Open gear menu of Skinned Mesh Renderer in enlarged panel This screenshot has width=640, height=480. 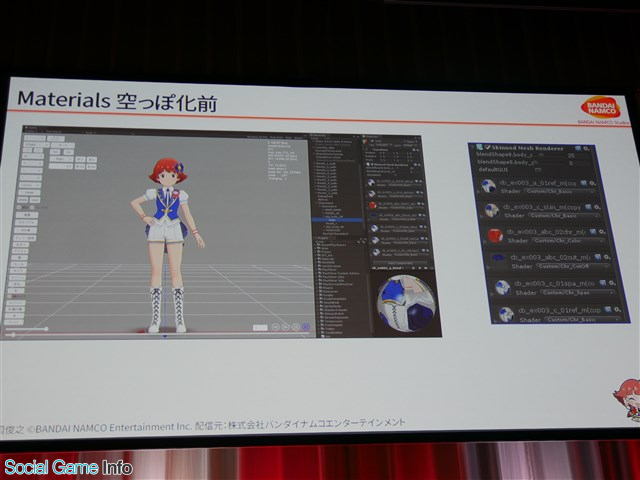pos(587,149)
